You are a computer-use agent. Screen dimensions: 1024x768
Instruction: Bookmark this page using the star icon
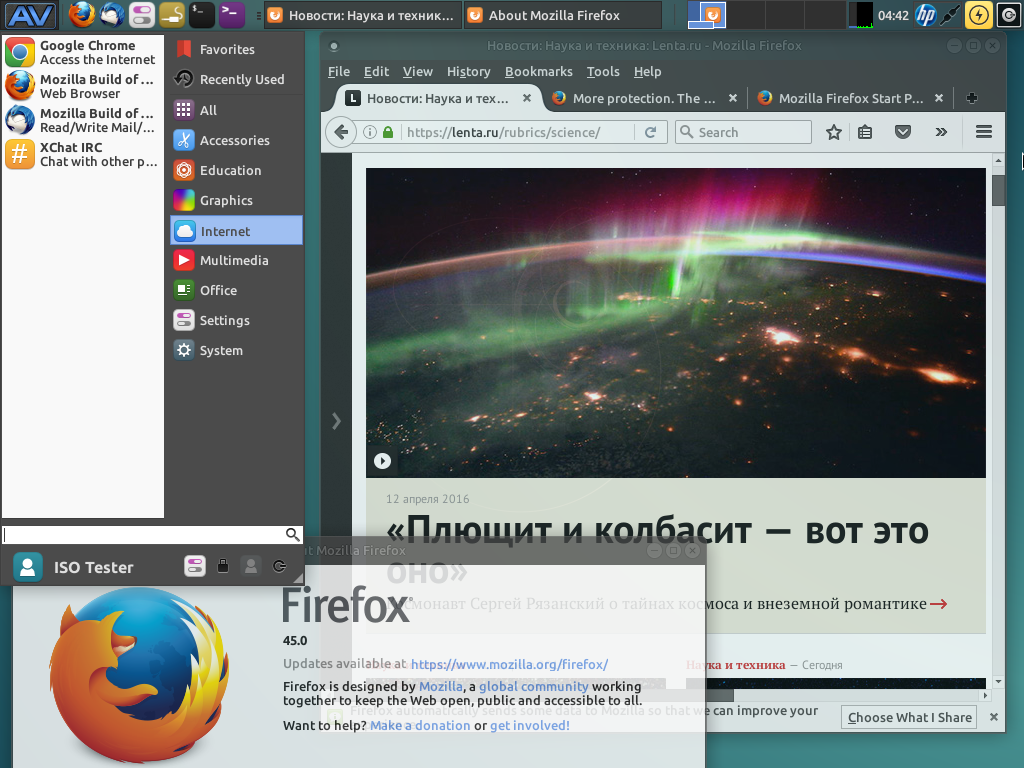click(x=834, y=132)
